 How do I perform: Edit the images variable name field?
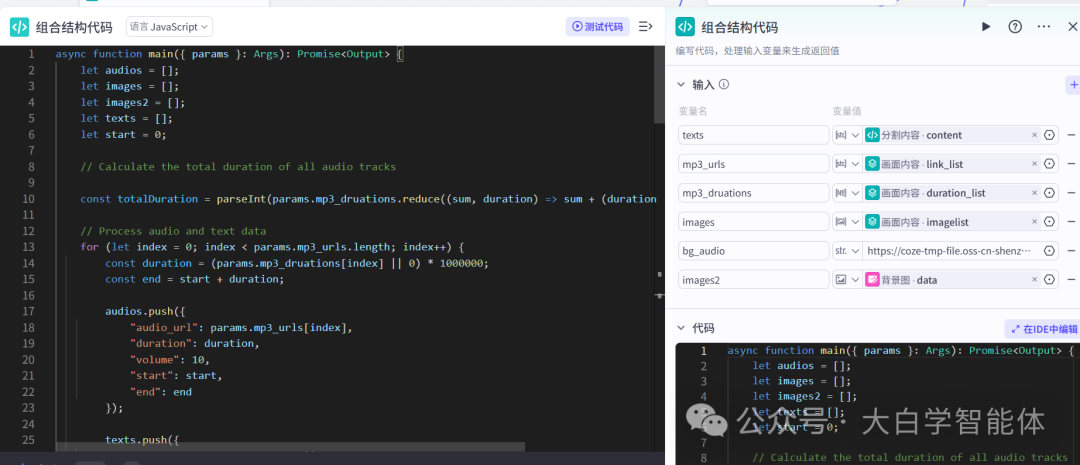(754, 222)
